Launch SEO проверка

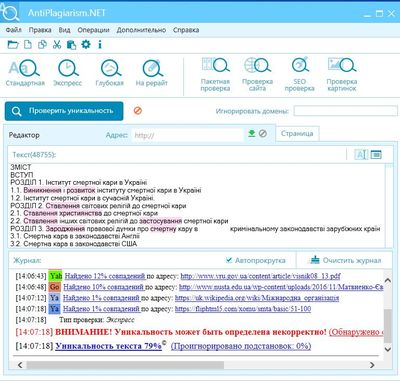point(300,74)
